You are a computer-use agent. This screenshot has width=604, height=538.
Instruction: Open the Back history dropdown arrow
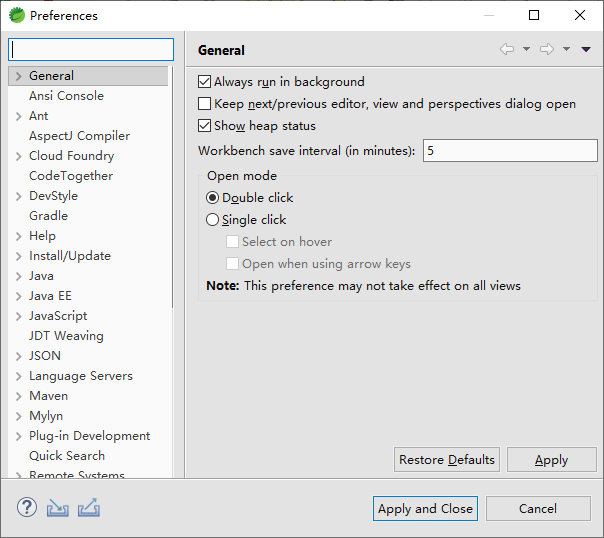526,49
